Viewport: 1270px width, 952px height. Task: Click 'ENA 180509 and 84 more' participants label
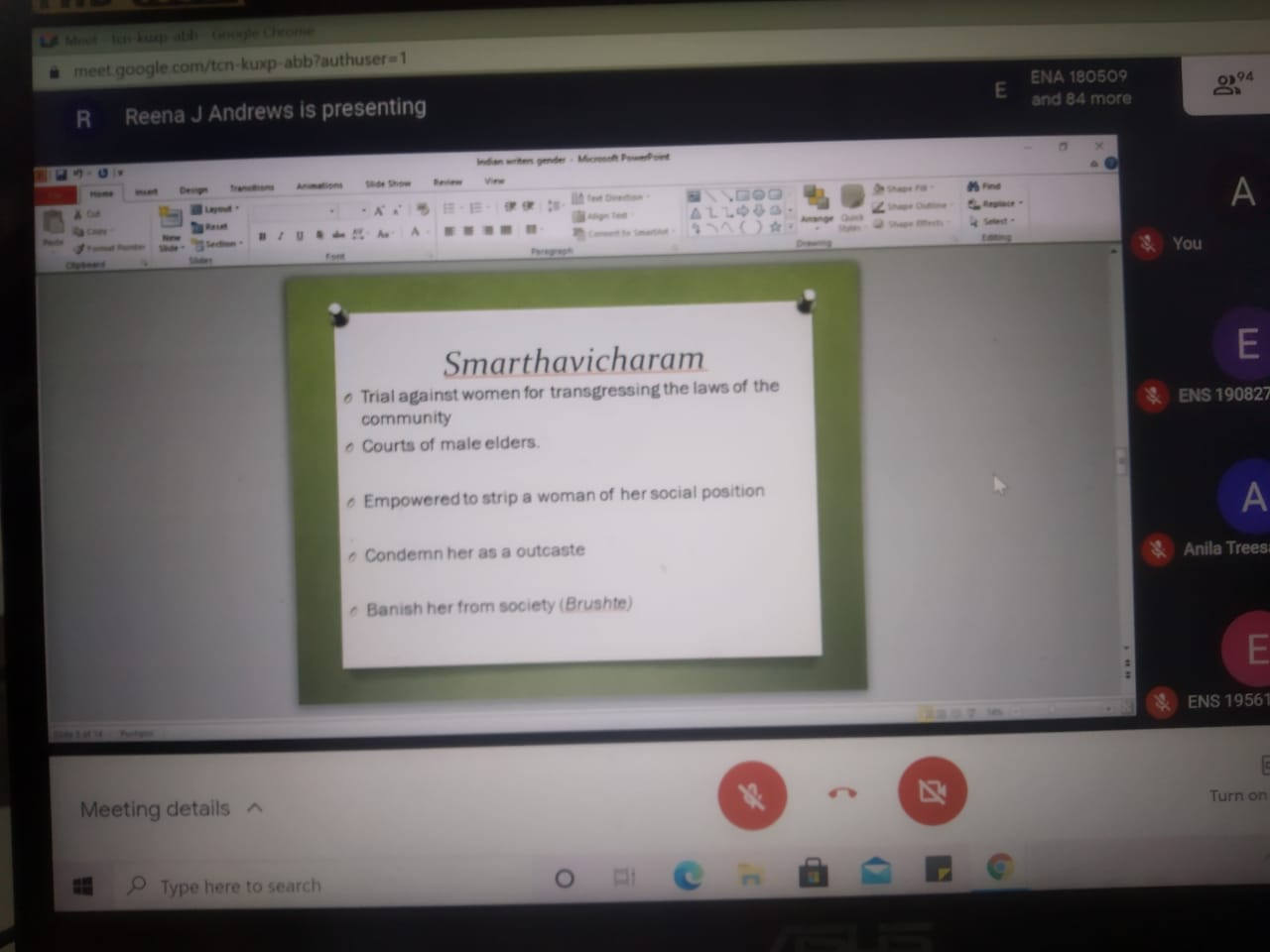coord(1079,87)
